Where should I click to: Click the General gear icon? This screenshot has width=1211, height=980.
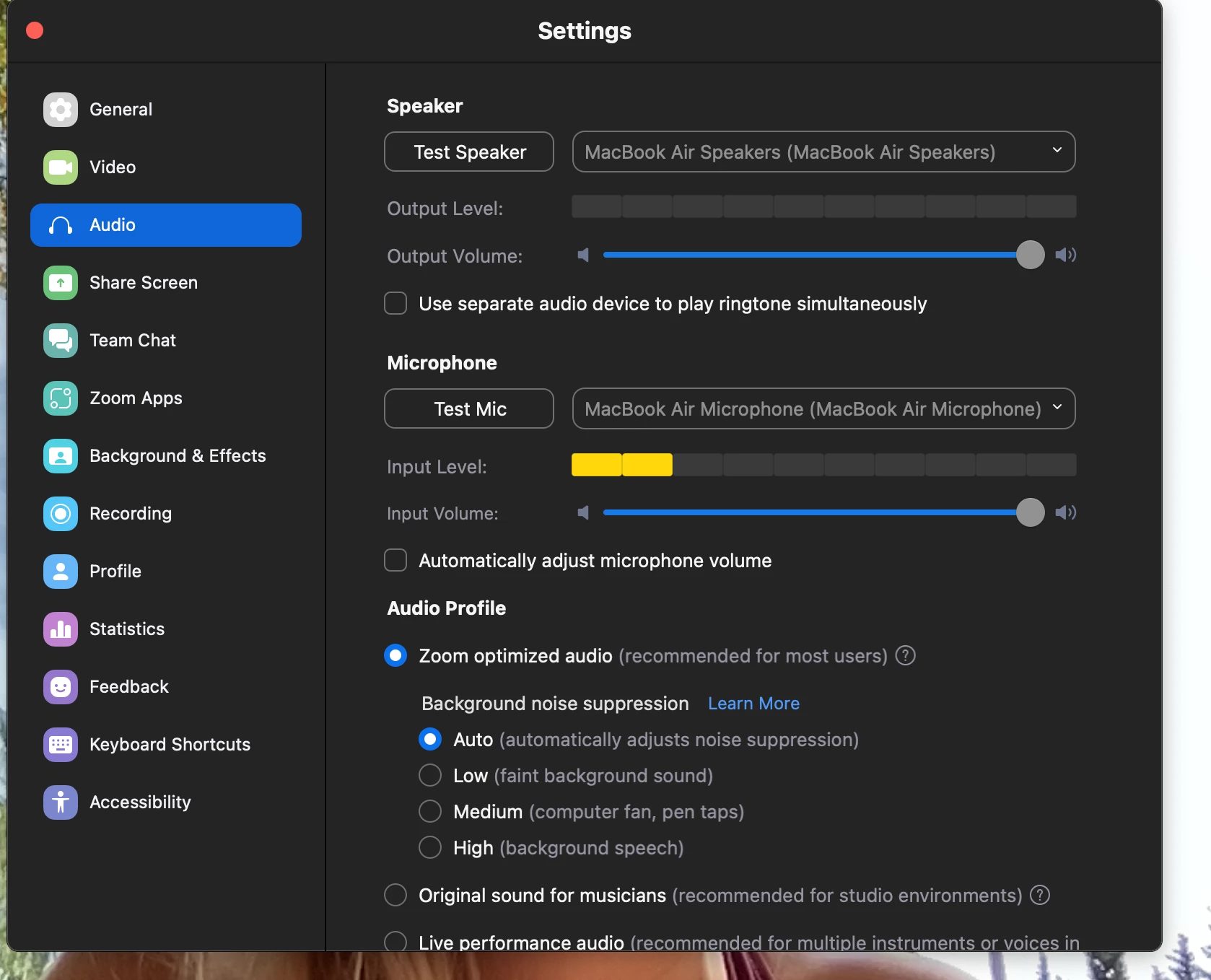pyautogui.click(x=61, y=110)
